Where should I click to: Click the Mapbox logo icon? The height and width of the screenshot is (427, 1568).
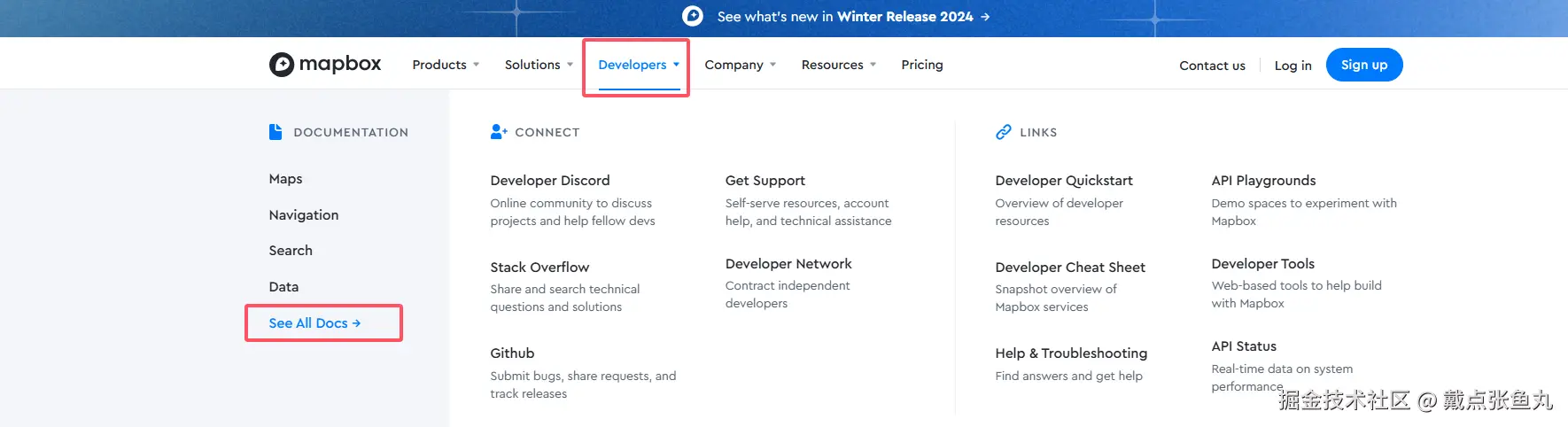click(282, 65)
